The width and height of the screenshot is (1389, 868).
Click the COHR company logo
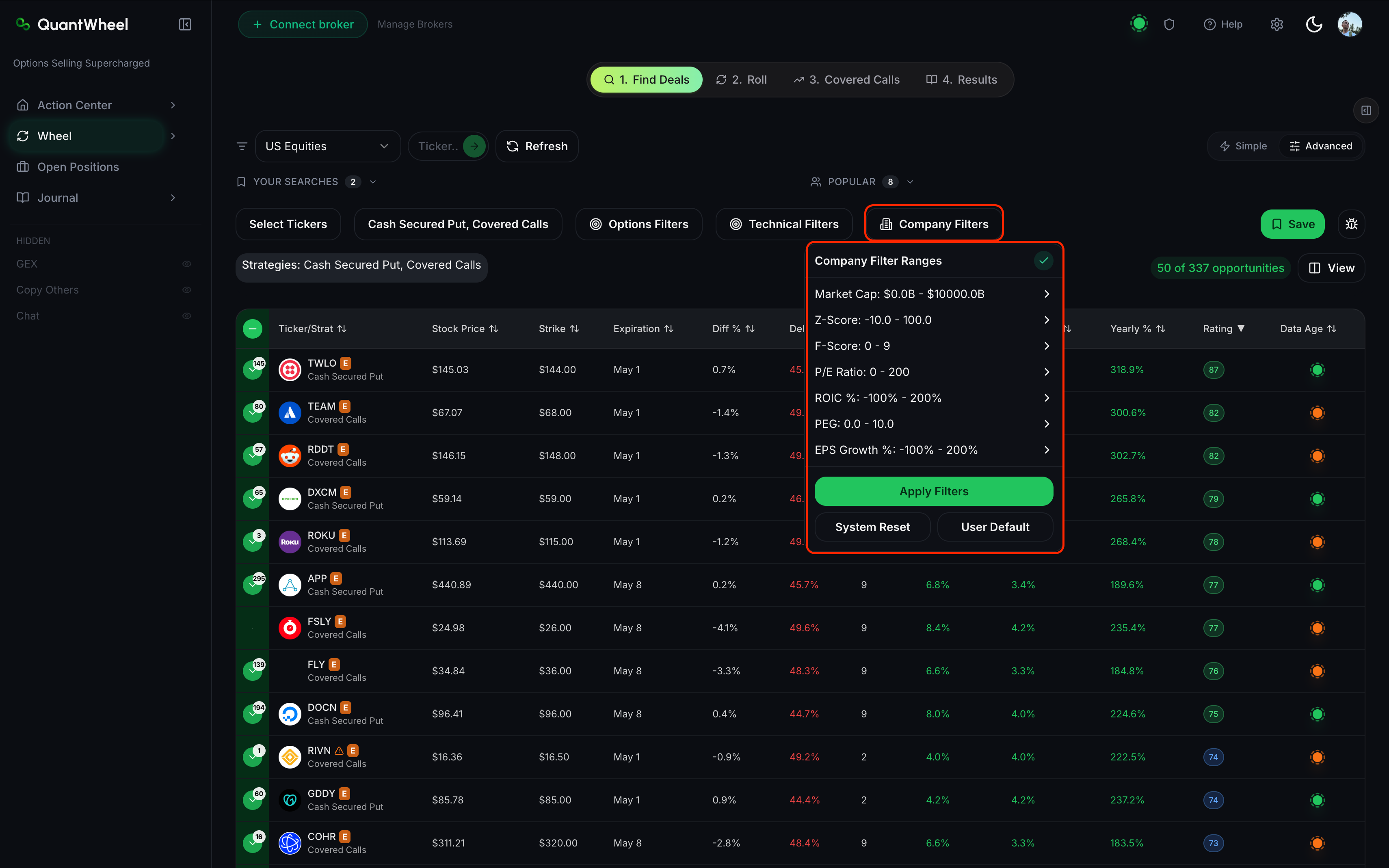(290, 843)
